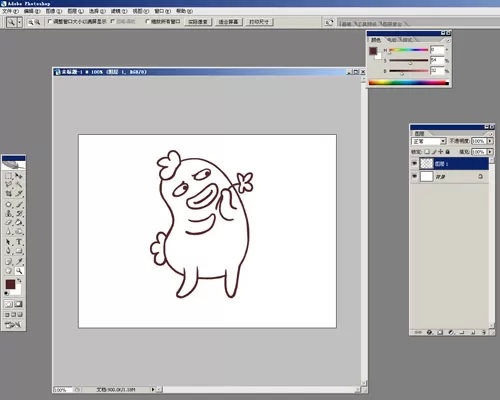The image size is (500, 400).
Task: Click the delete layer trash icon
Action: click(484, 332)
